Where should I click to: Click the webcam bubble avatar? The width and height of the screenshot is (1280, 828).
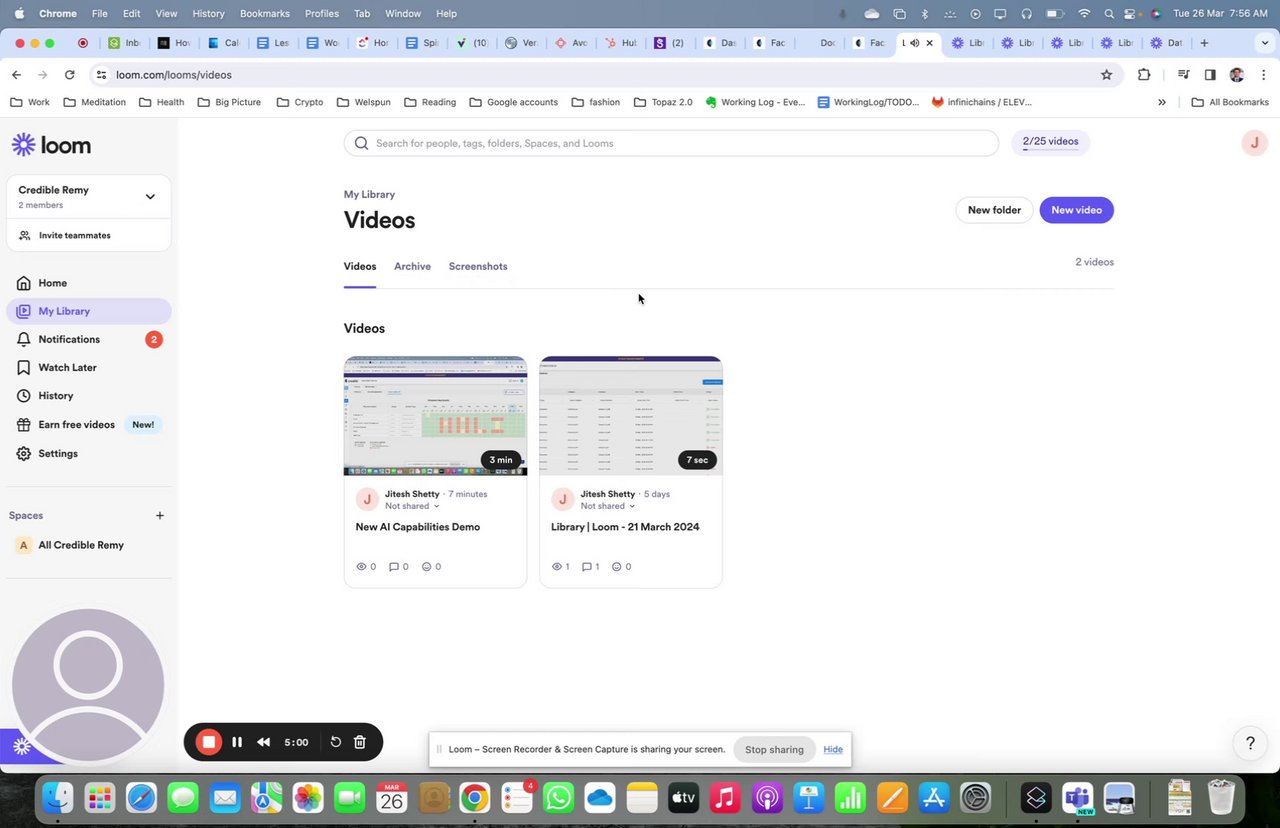point(88,686)
